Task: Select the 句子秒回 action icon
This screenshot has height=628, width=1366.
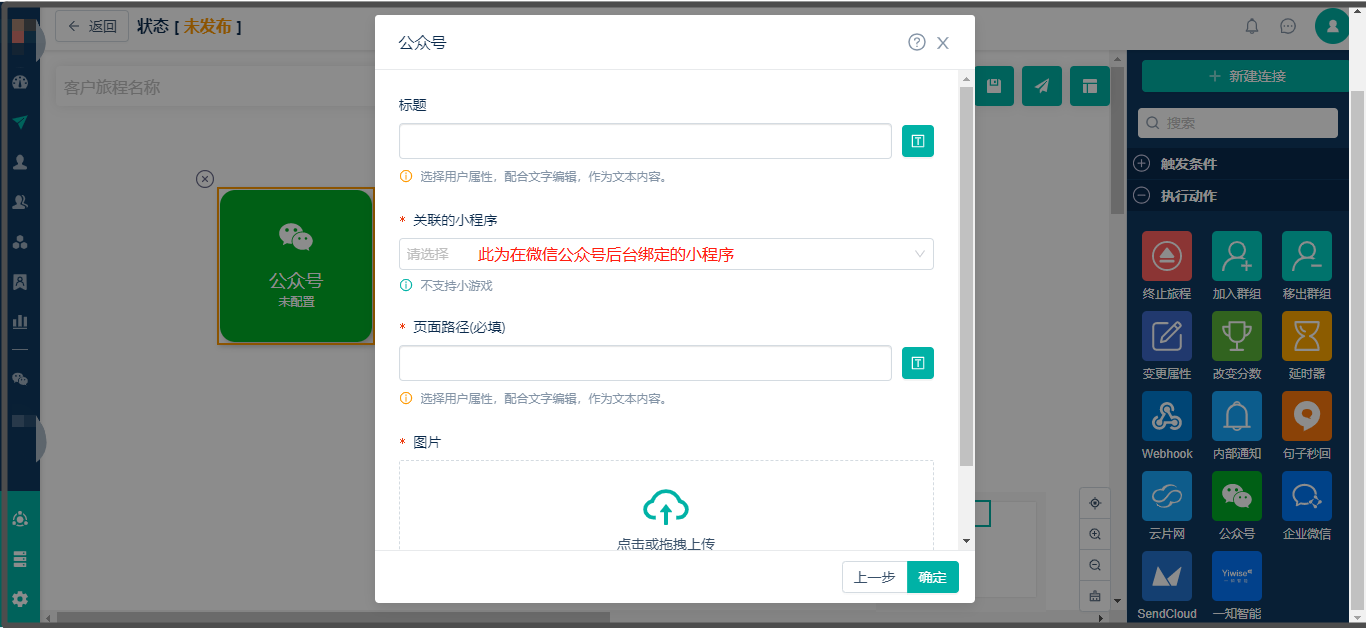Action: click(1307, 416)
